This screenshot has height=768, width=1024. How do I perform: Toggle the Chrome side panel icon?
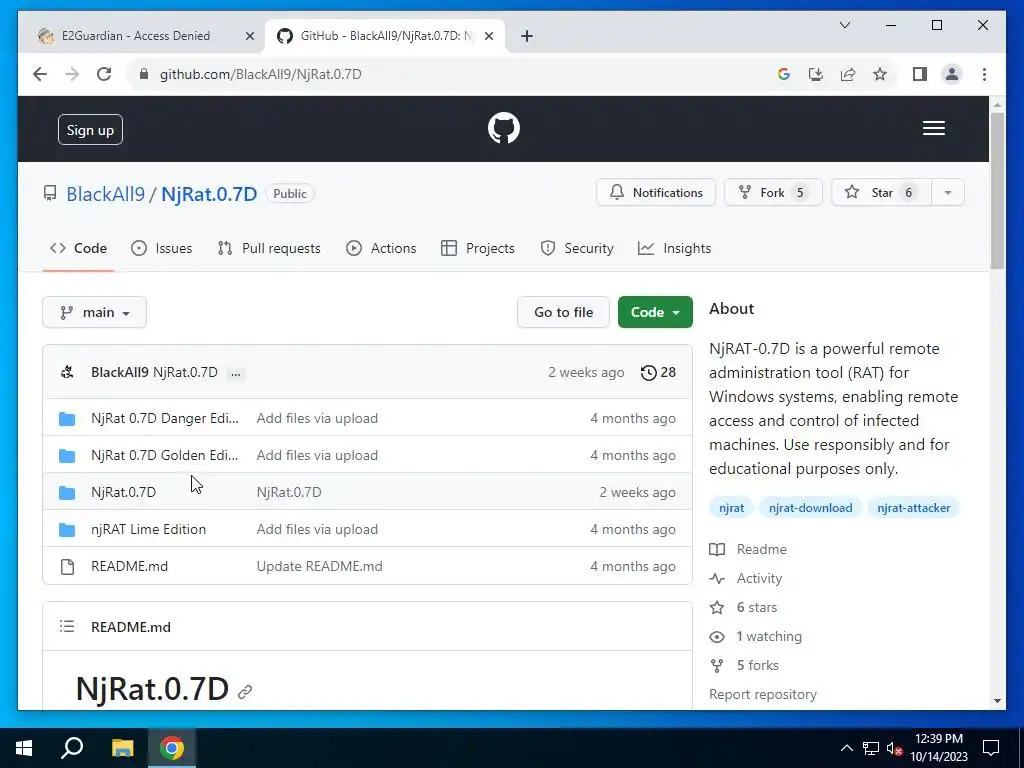920,74
